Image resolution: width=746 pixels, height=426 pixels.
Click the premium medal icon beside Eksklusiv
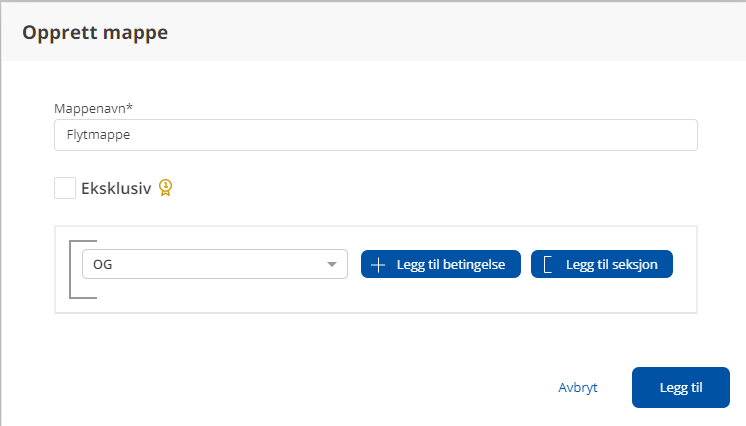pos(166,187)
